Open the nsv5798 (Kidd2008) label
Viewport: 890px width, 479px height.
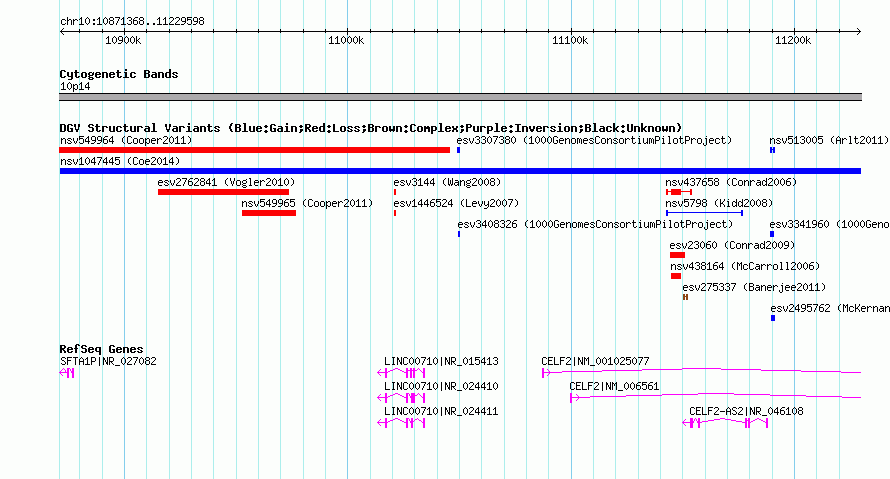pyautogui.click(x=719, y=203)
